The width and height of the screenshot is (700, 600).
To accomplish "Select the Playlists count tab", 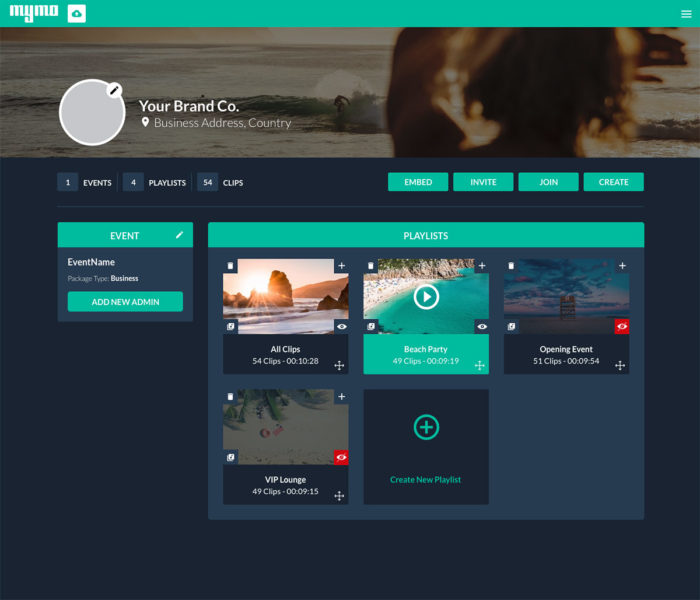I will click(156, 183).
